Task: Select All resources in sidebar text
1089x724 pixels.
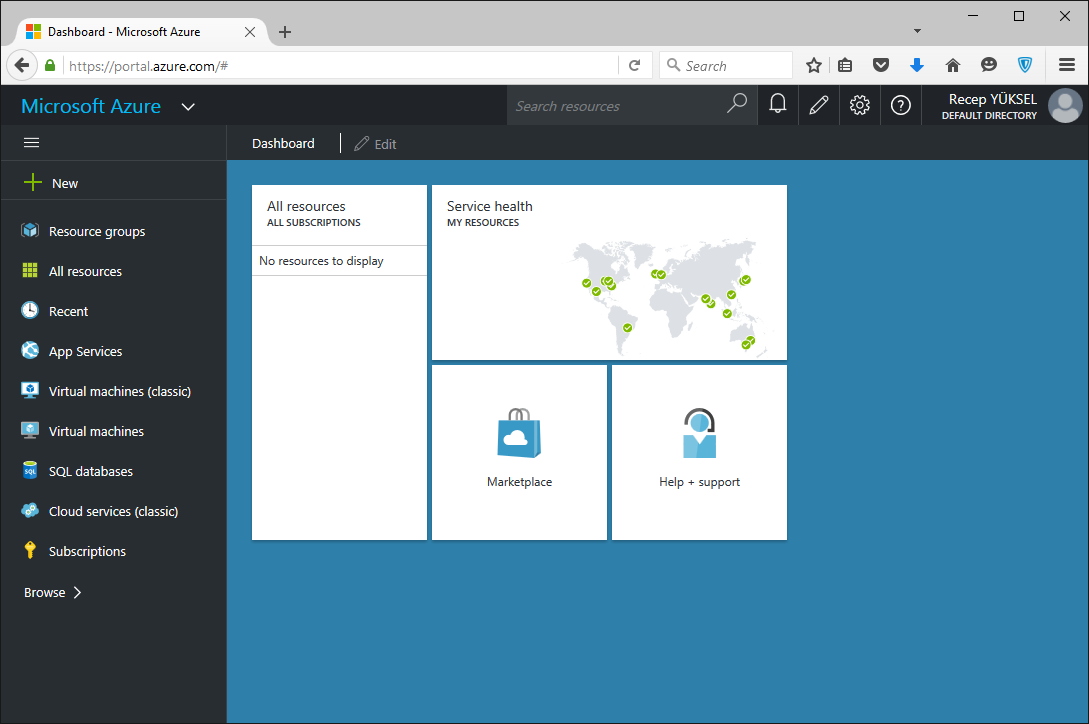Action: tap(85, 272)
